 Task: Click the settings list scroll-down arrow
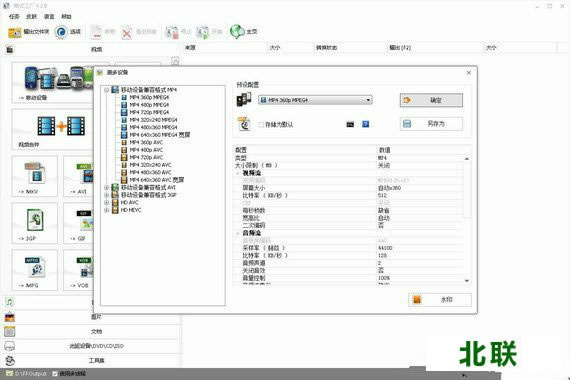pyautogui.click(x=467, y=281)
